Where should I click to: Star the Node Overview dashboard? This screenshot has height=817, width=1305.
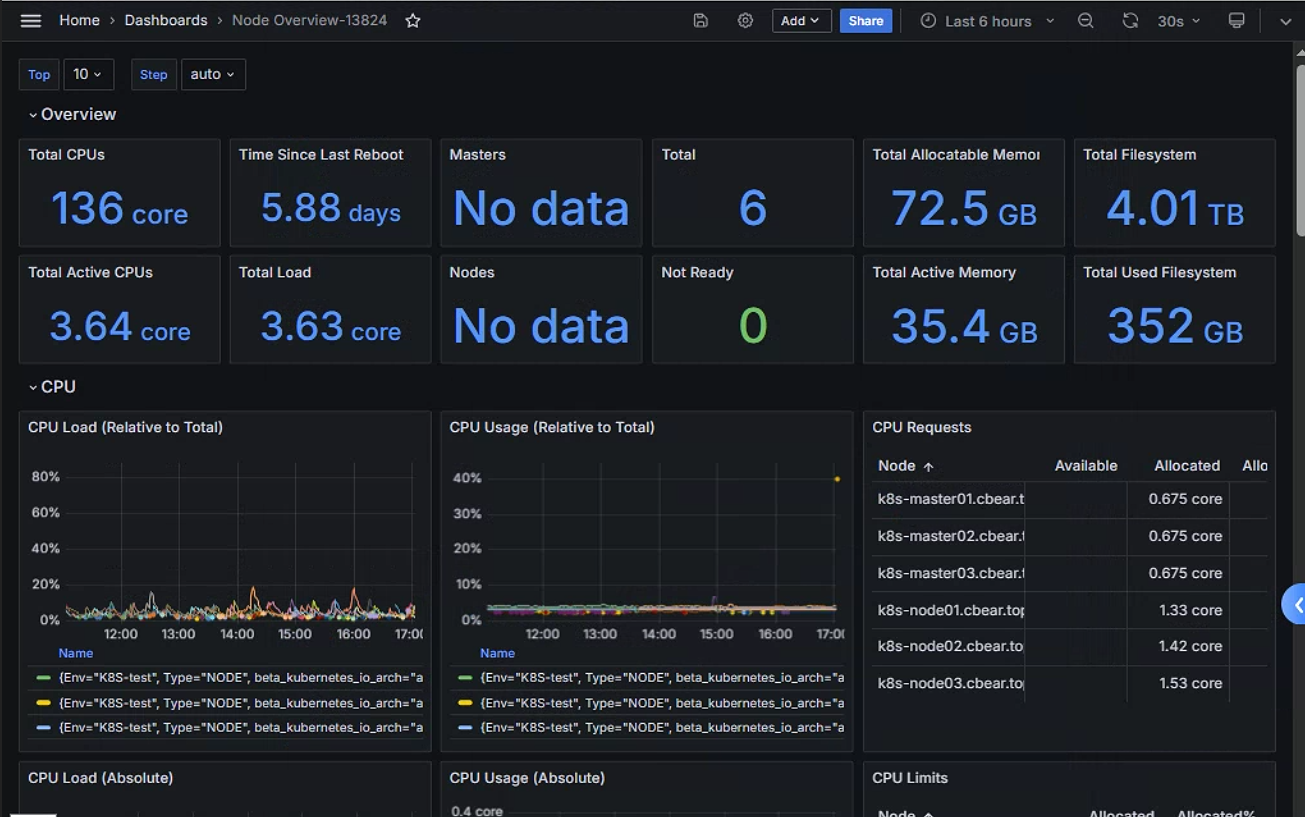click(x=413, y=20)
